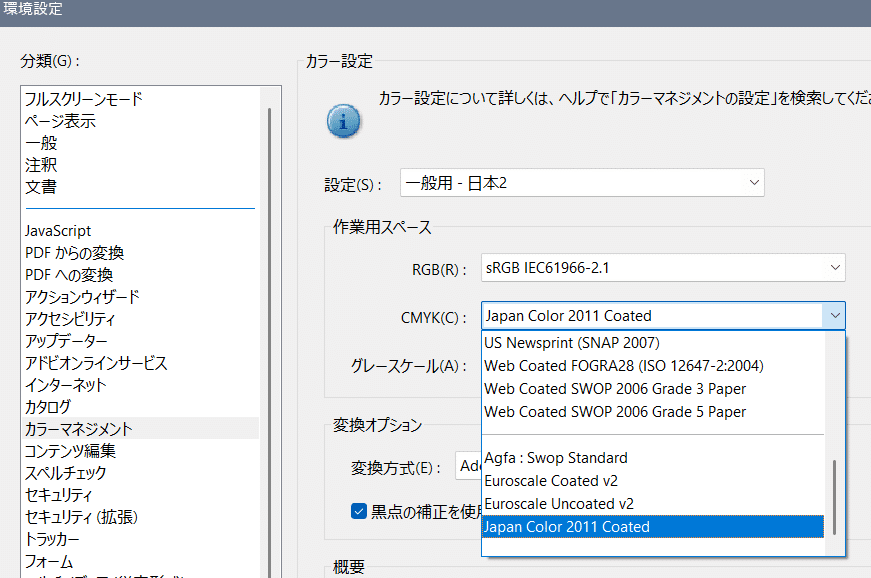Screen dimensions: 871x578
Task: Click the CMYK dropdown list scrollbar thumb
Action: 834,497
